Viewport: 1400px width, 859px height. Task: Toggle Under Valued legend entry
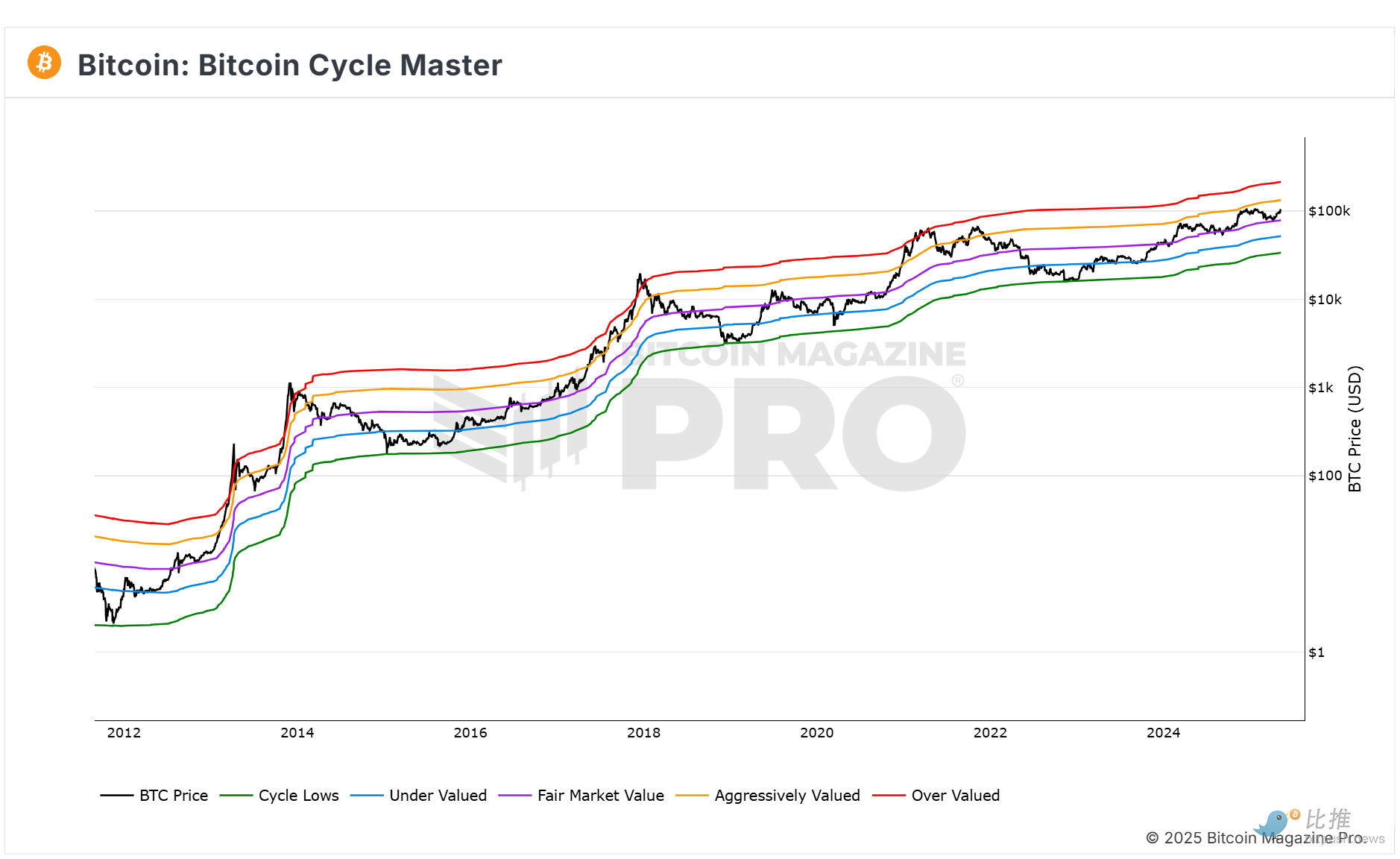click(438, 796)
